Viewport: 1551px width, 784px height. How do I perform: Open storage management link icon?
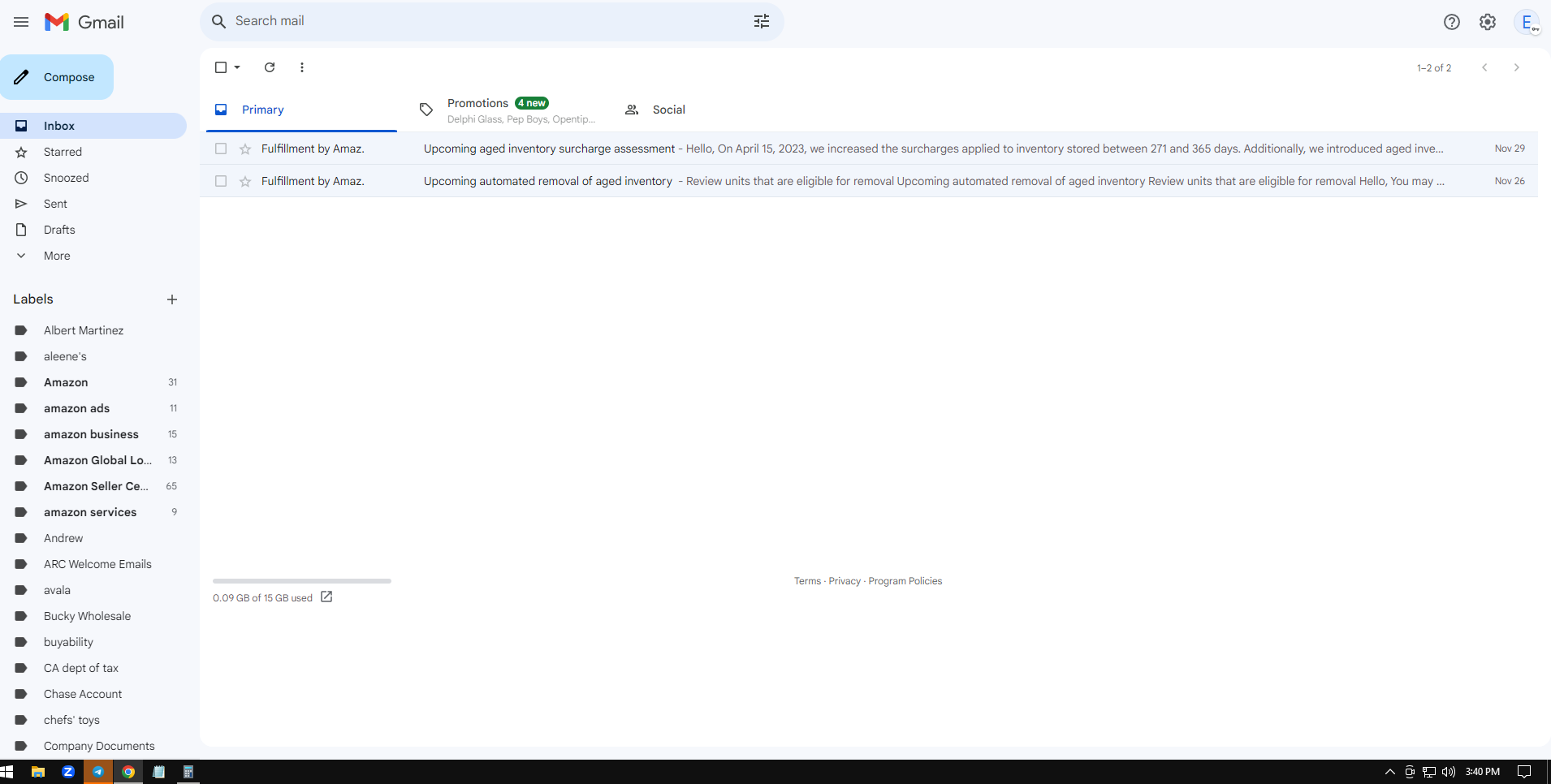pos(326,597)
